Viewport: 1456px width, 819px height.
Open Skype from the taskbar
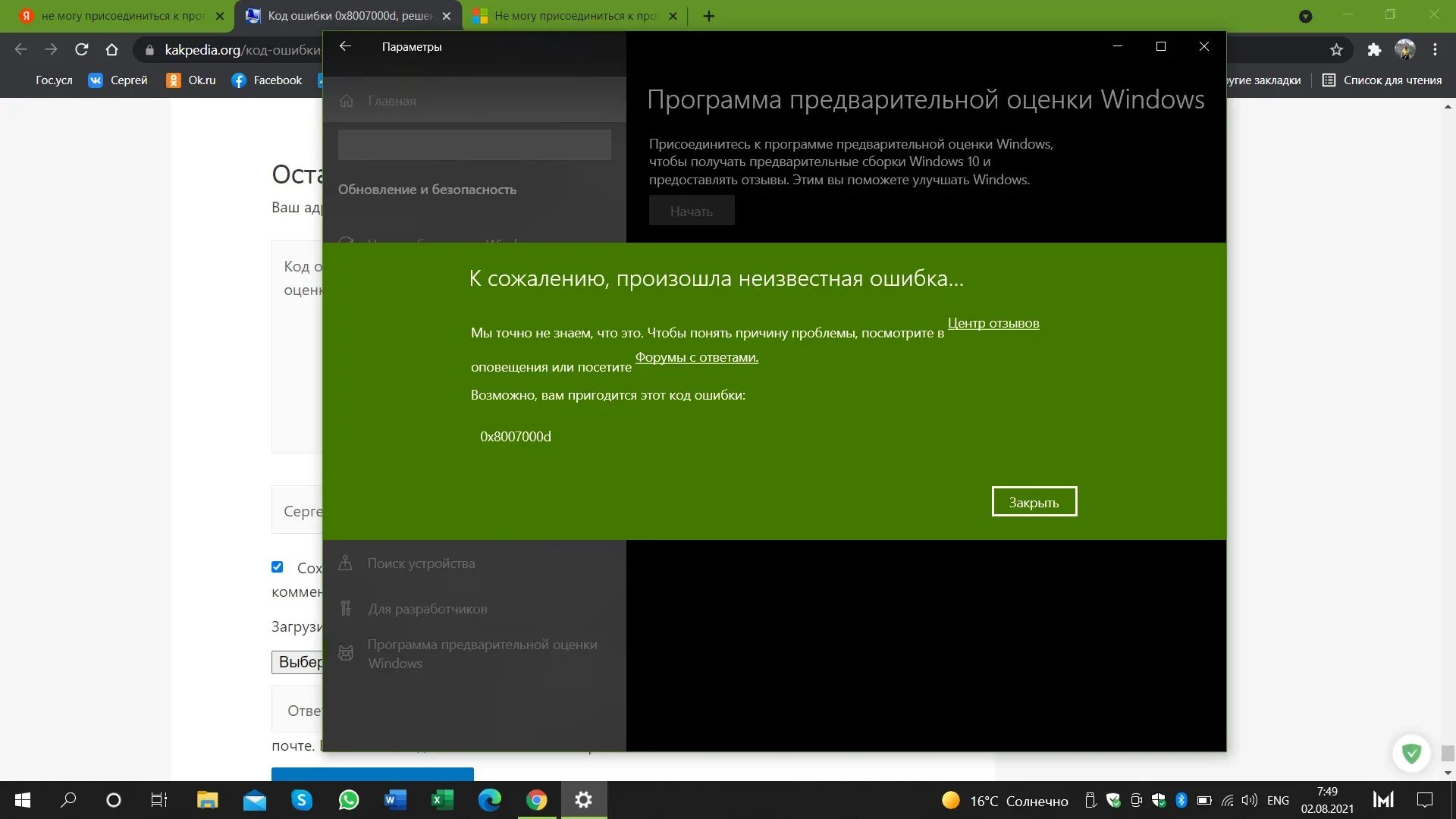(x=302, y=800)
